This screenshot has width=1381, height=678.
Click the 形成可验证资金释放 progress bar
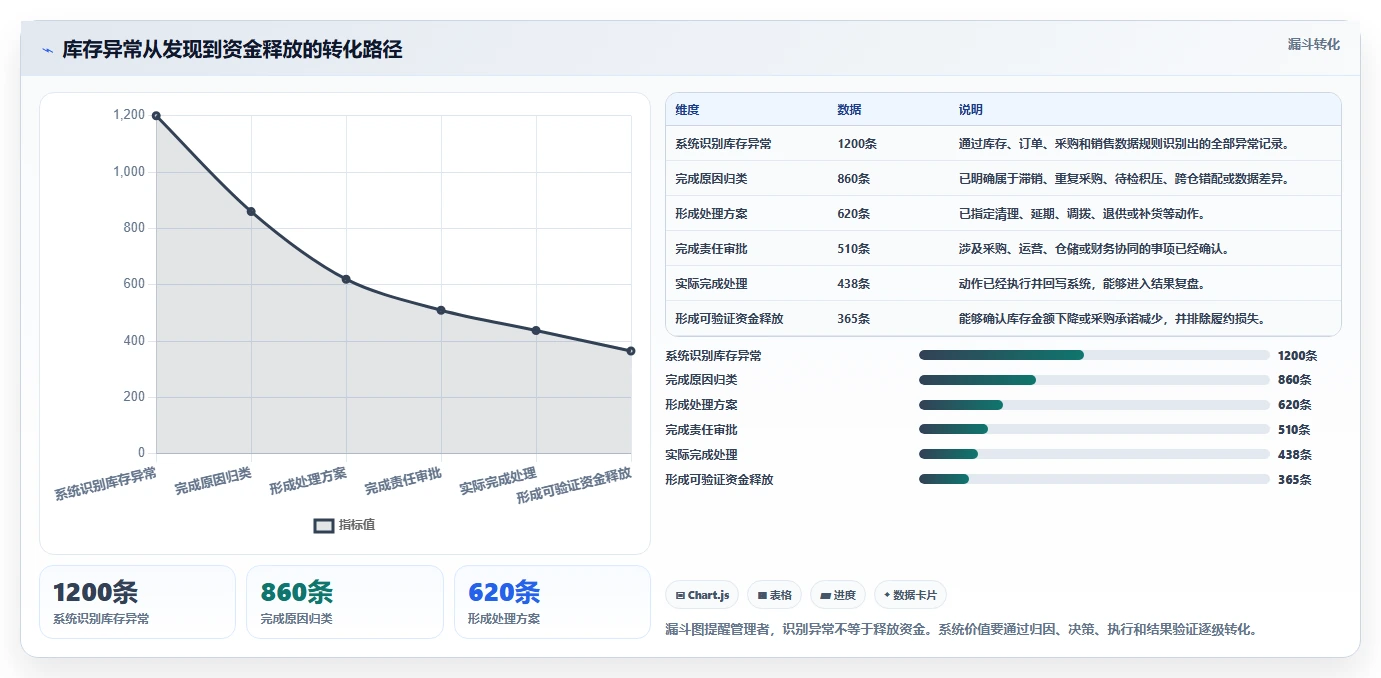[1094, 479]
